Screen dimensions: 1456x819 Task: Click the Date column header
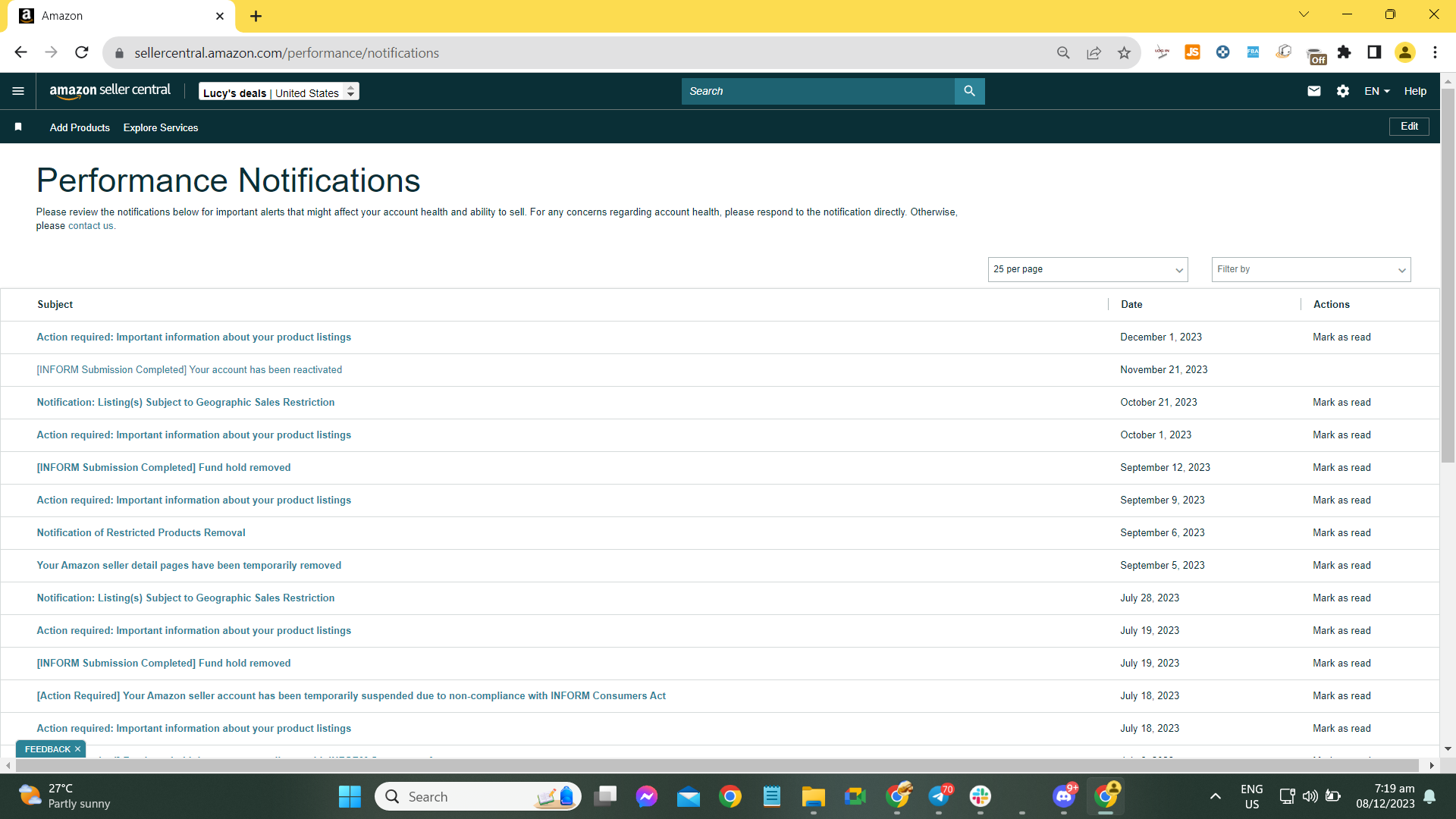pyautogui.click(x=1131, y=304)
